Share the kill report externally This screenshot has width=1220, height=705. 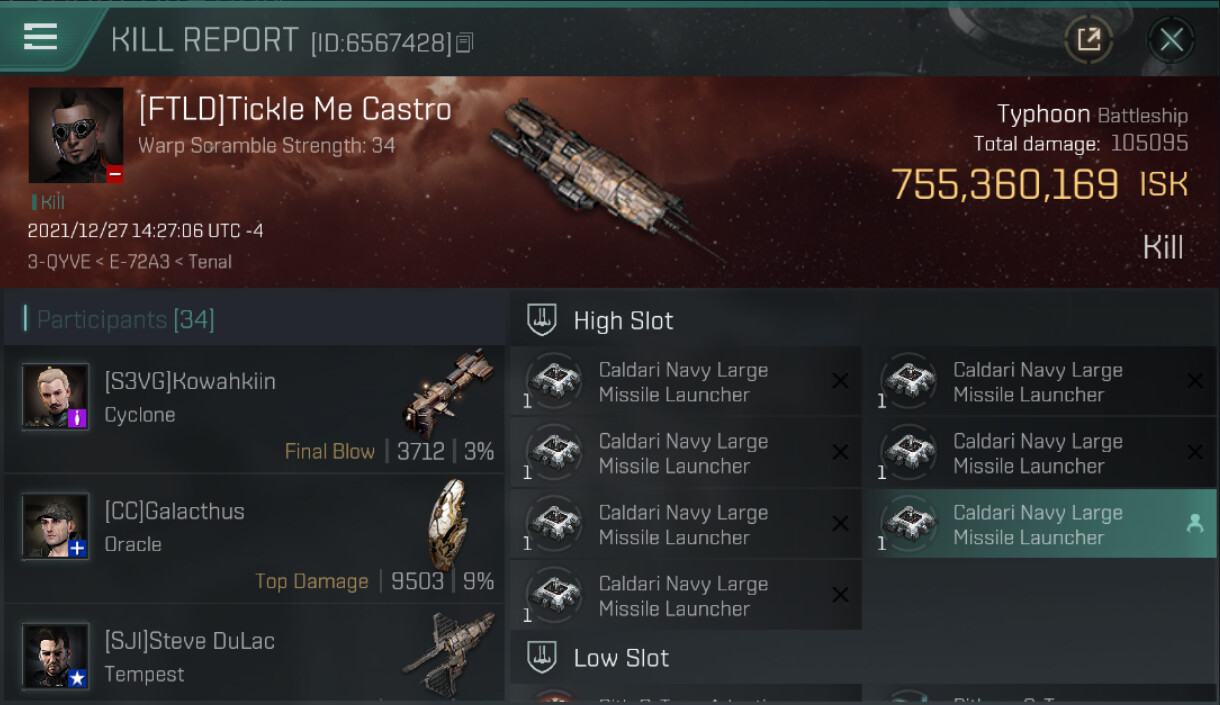(x=1088, y=40)
